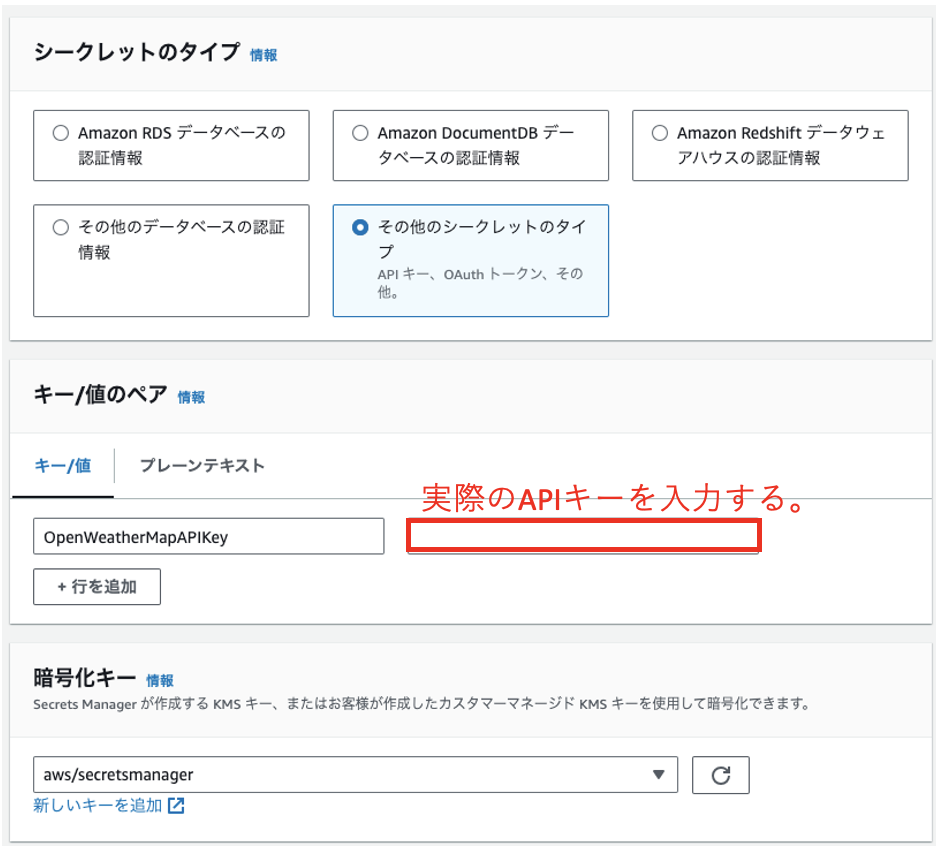The width and height of the screenshot is (936, 848).
Task: Click the empty secret value field outlined in red
Action: coord(583,536)
